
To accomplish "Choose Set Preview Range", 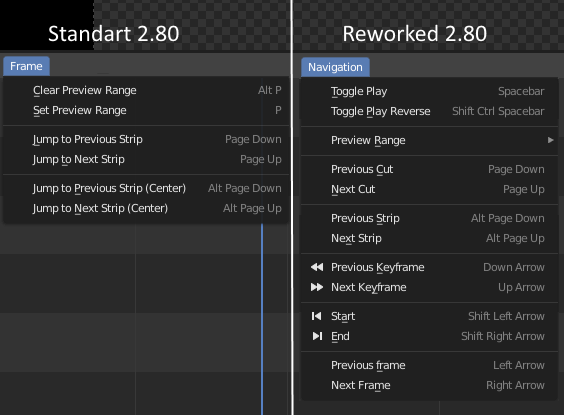I will [146, 110].
